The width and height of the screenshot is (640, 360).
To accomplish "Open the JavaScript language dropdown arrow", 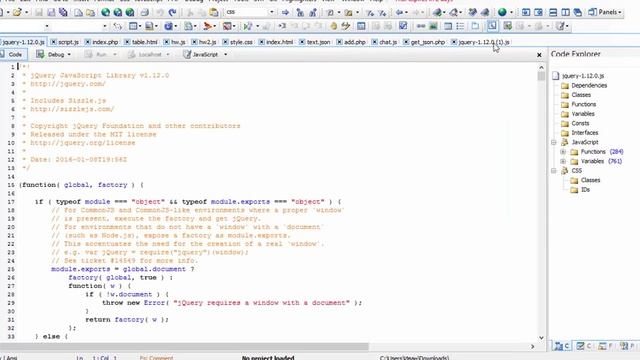I will pos(225,55).
